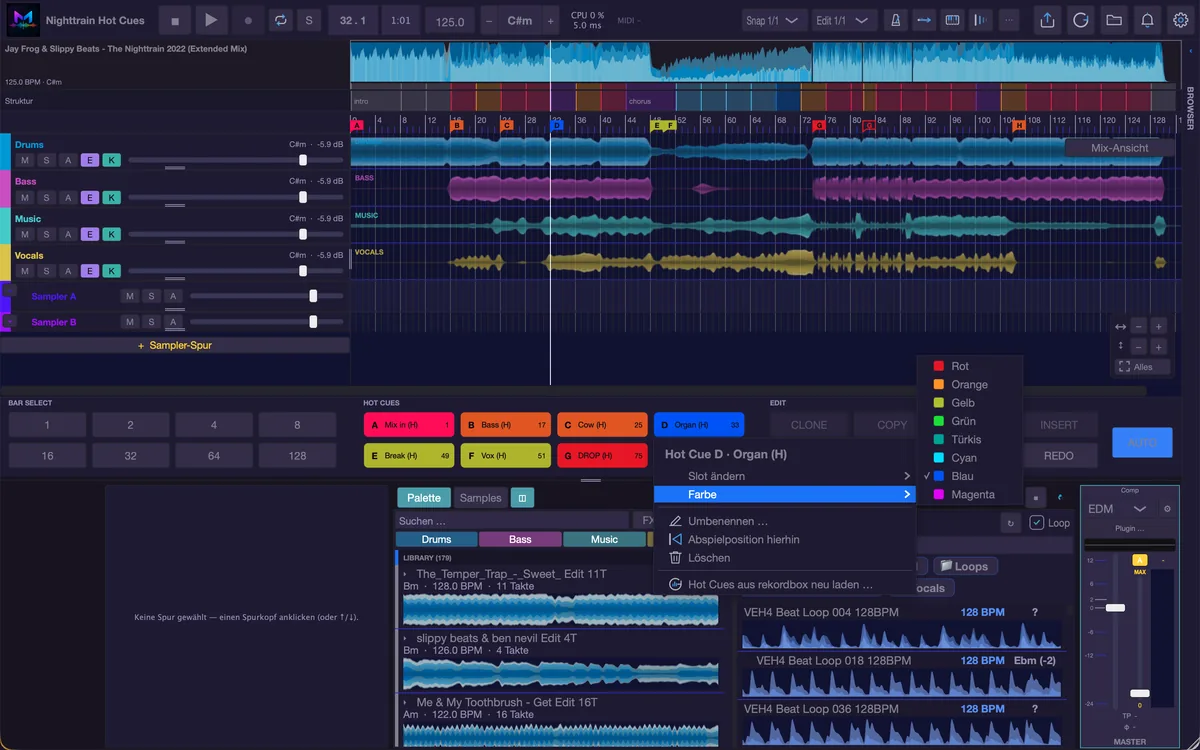This screenshot has width=1200, height=750.
Task: Arm recording with the record button
Action: 248,20
